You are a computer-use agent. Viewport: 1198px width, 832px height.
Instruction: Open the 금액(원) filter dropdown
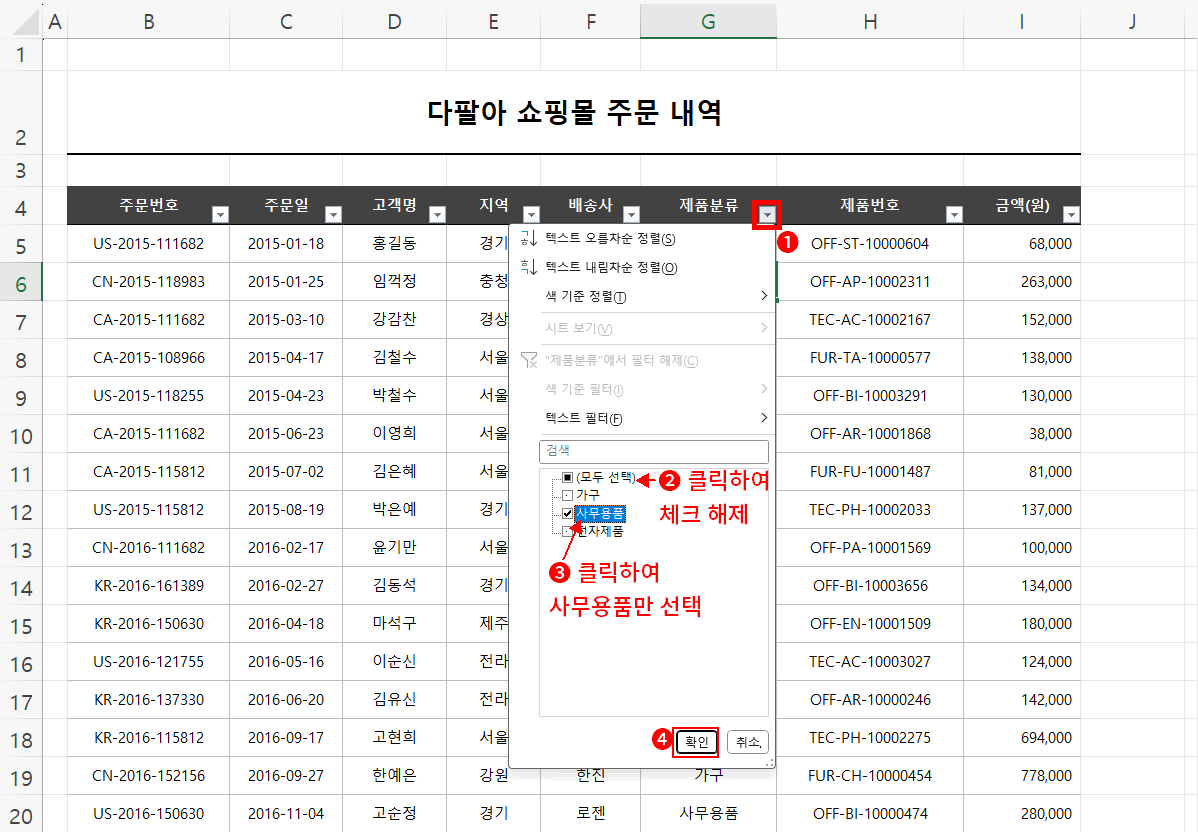[x=1071, y=215]
